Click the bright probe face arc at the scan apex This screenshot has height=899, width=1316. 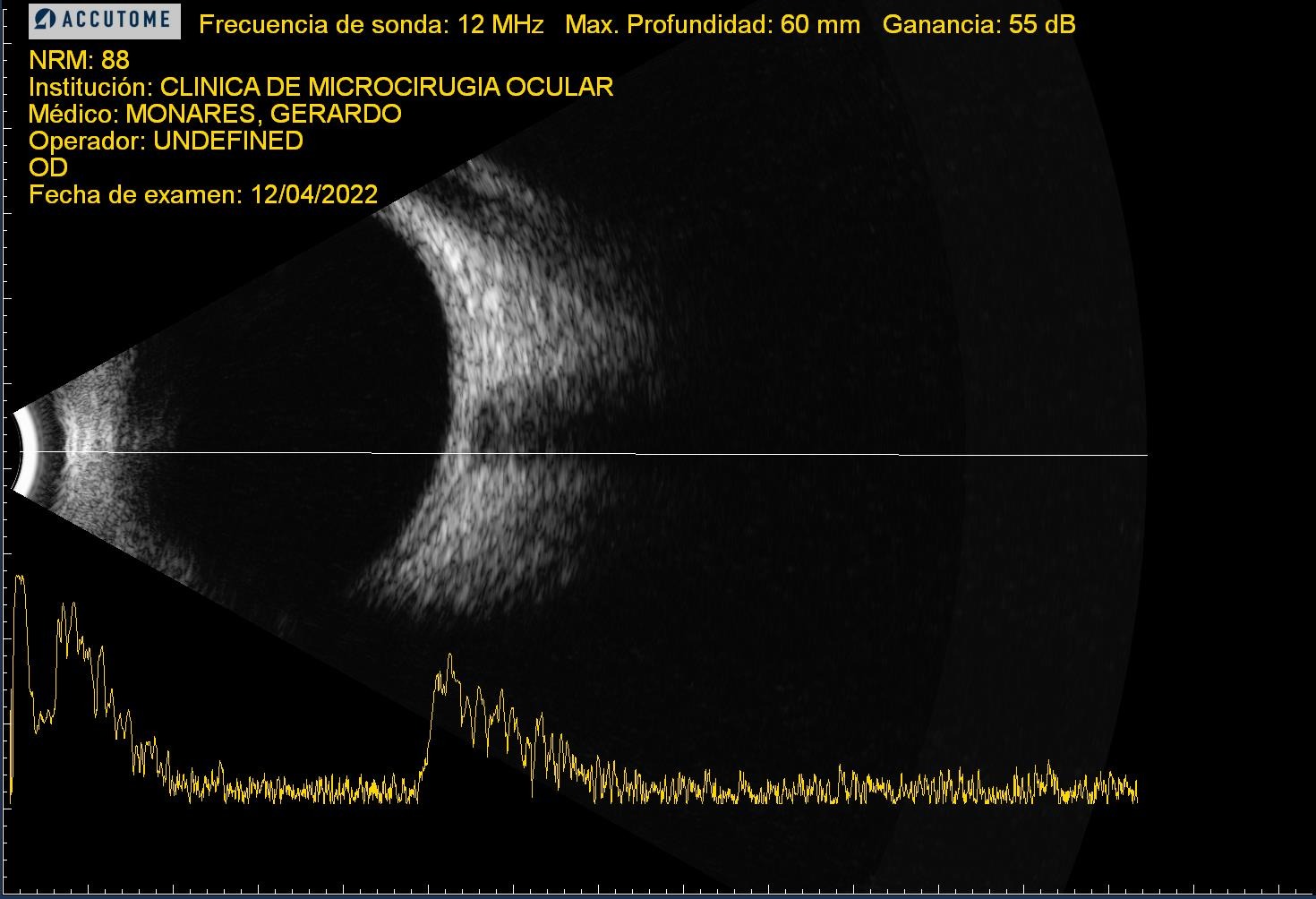click(x=27, y=452)
